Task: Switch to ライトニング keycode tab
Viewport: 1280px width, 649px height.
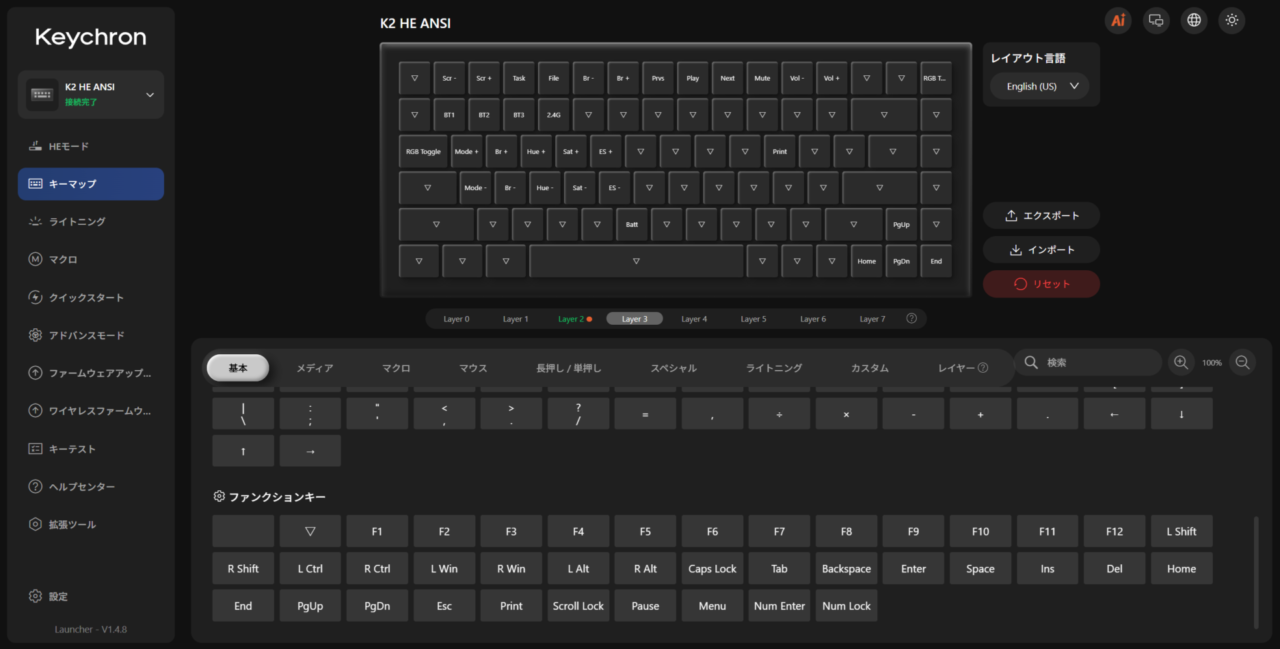Action: click(x=774, y=368)
